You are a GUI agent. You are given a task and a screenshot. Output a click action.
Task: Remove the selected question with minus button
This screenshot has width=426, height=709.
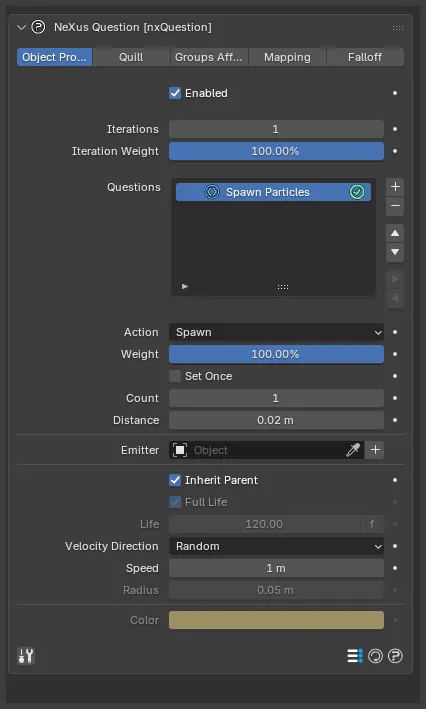click(x=395, y=206)
